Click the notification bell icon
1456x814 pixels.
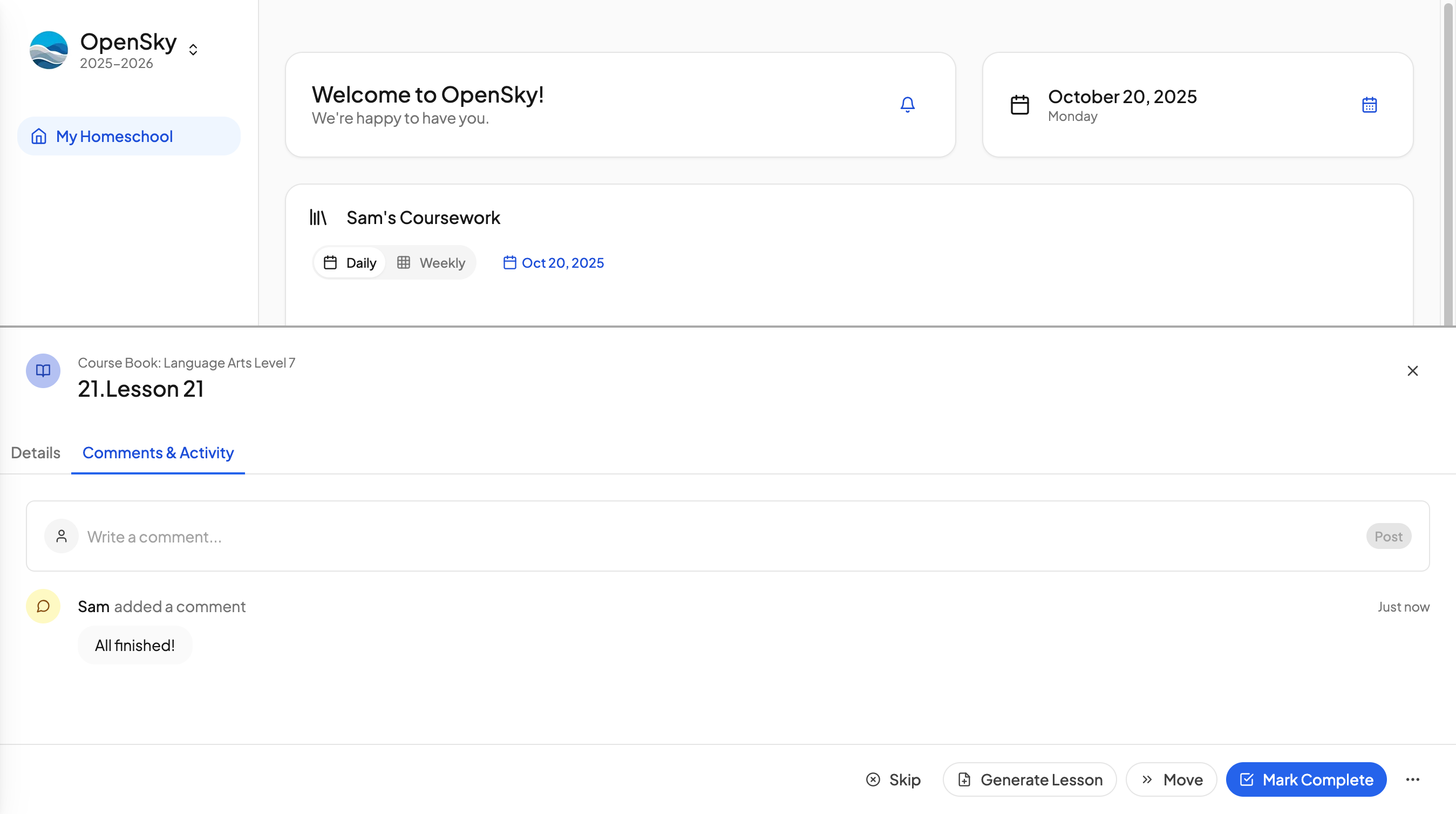click(907, 105)
